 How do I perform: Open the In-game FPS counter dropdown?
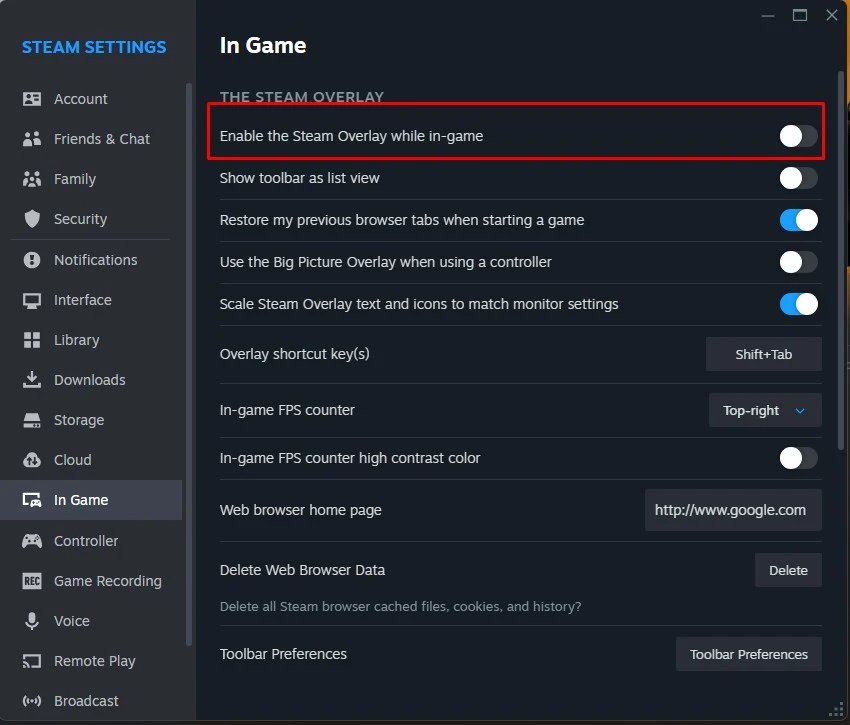click(x=765, y=410)
